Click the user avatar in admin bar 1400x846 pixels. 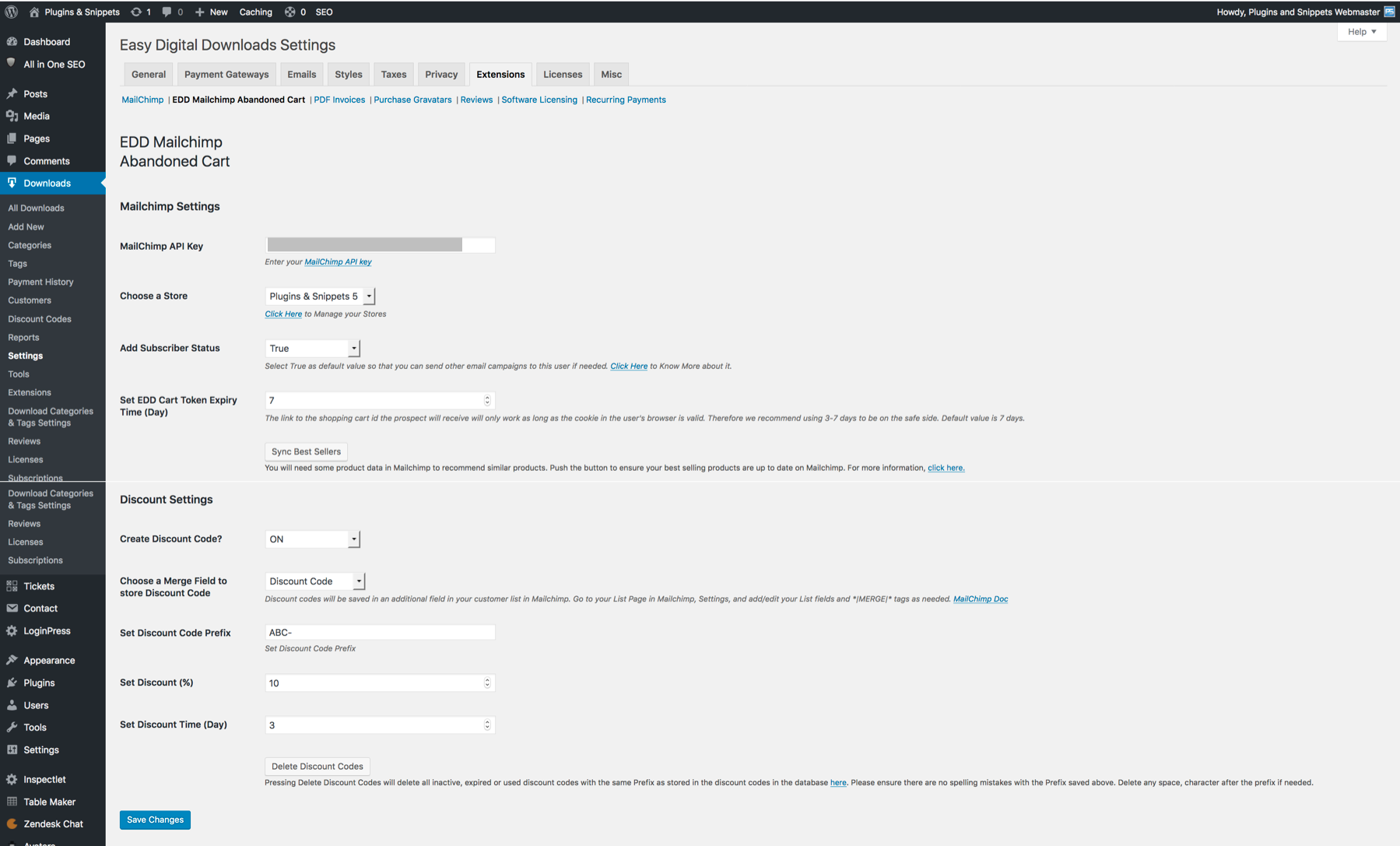1389,12
